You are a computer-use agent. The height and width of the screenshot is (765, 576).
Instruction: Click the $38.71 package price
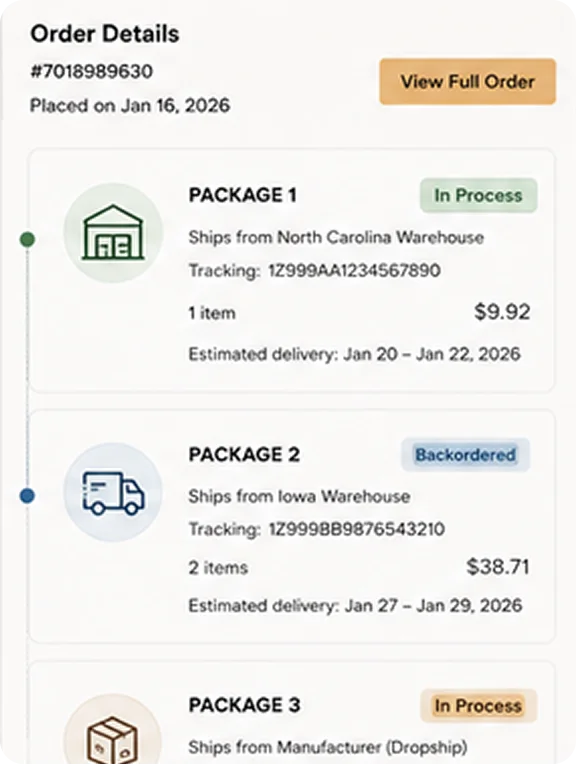click(x=498, y=566)
